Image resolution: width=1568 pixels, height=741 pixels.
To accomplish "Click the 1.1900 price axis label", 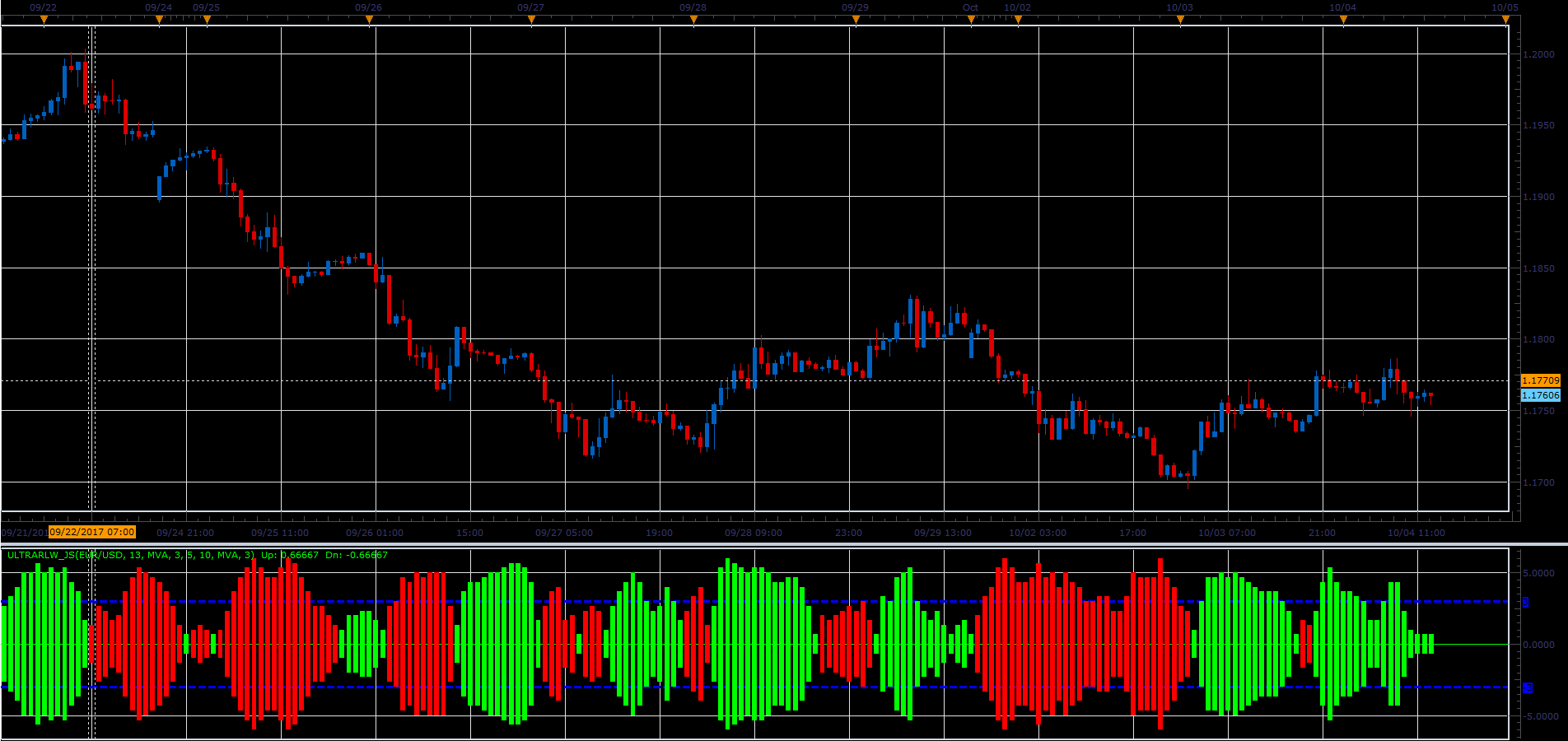I will click(1539, 197).
